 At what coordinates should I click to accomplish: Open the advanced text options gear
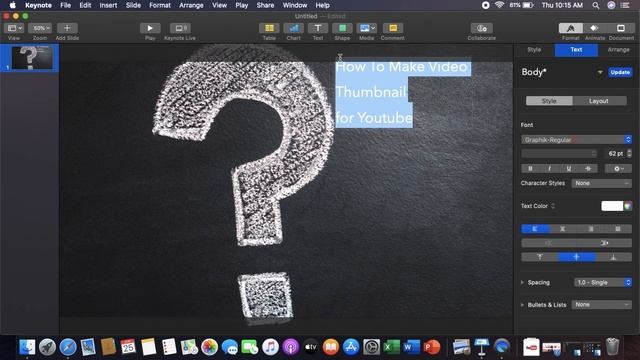click(618, 169)
